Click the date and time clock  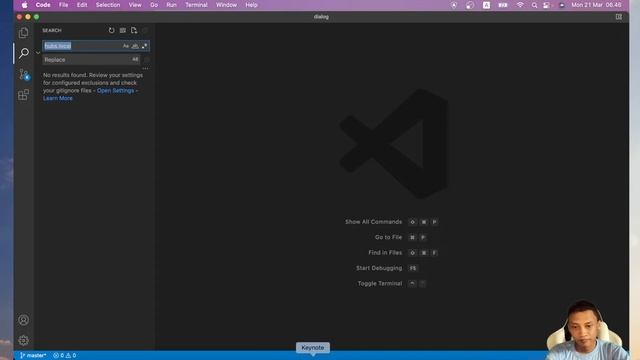pos(596,5)
